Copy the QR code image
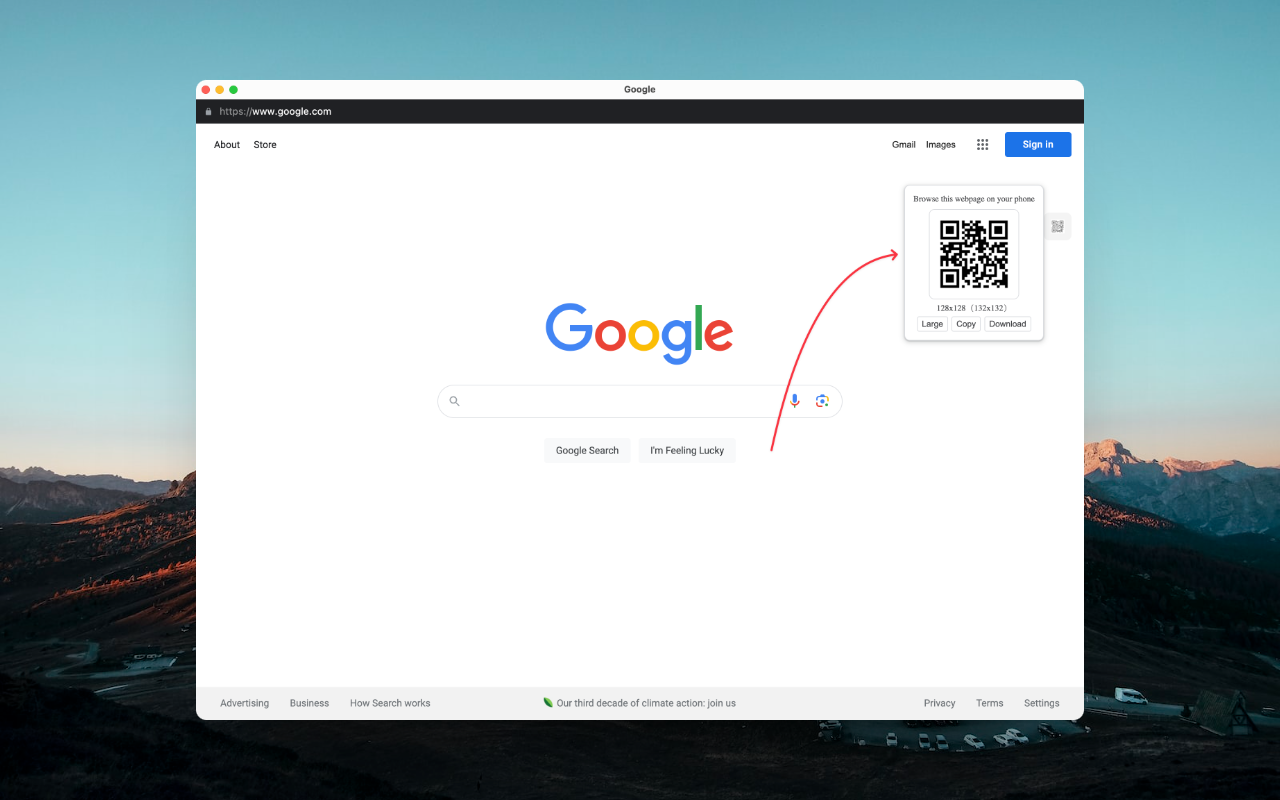This screenshot has width=1280, height=800. pos(966,324)
